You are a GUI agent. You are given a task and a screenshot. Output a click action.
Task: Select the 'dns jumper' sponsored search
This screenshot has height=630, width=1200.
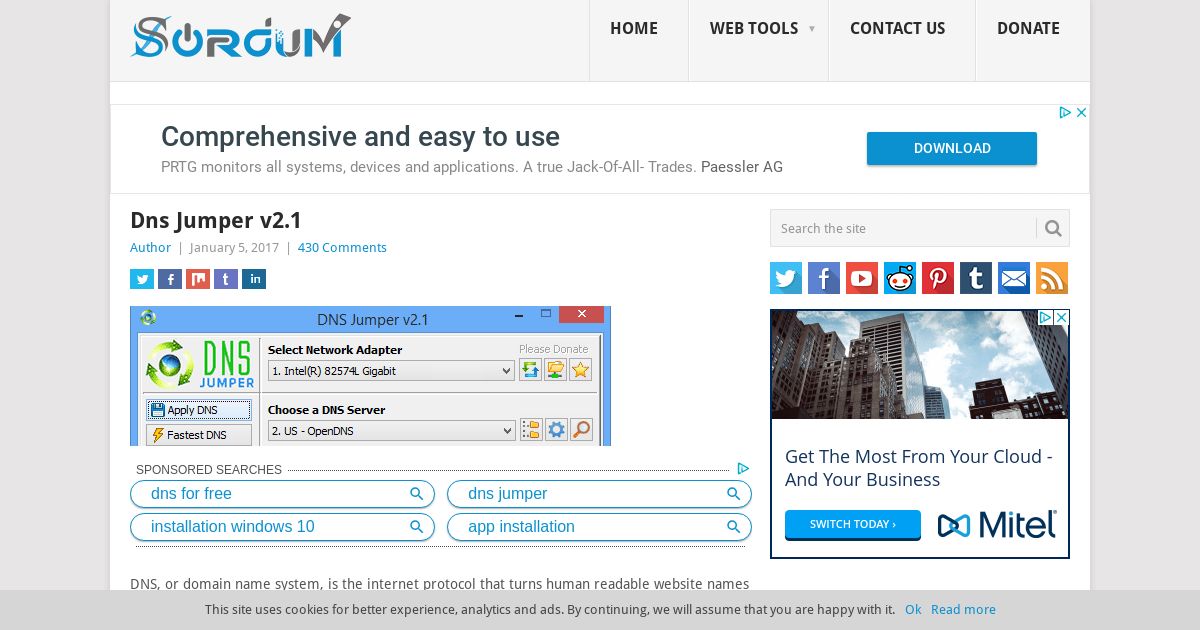599,494
